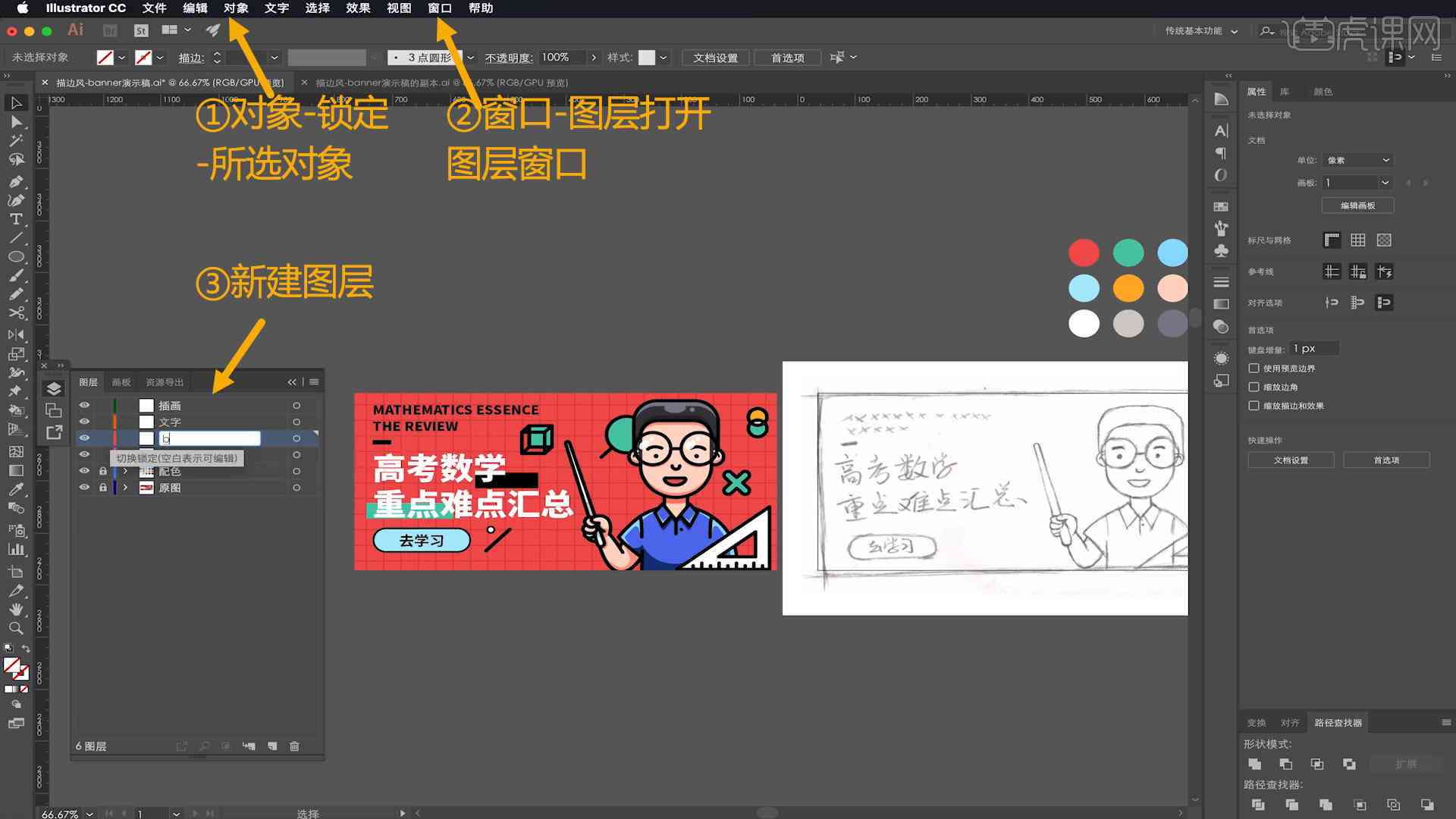Image resolution: width=1456 pixels, height=819 pixels.
Task: Open the 对象 menu
Action: 237,8
